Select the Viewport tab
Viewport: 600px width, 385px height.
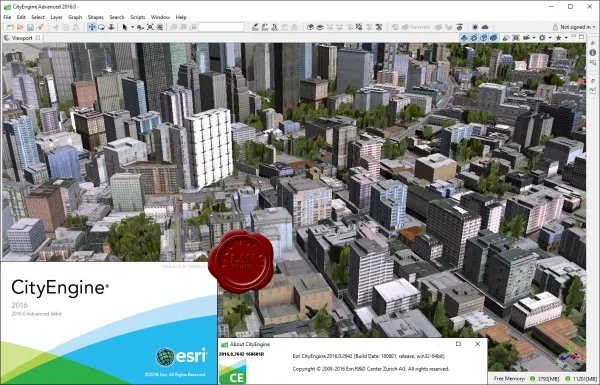click(22, 38)
